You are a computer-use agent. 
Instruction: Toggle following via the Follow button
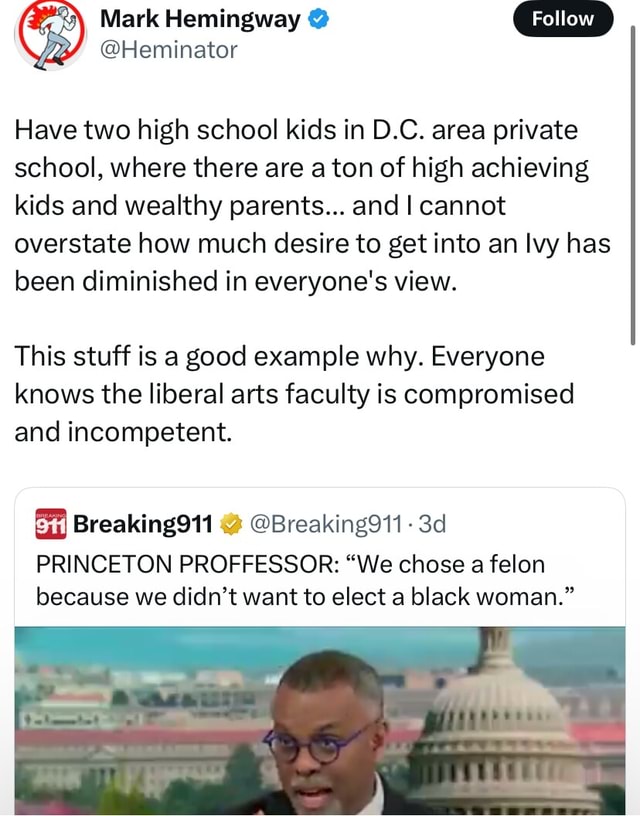564,18
